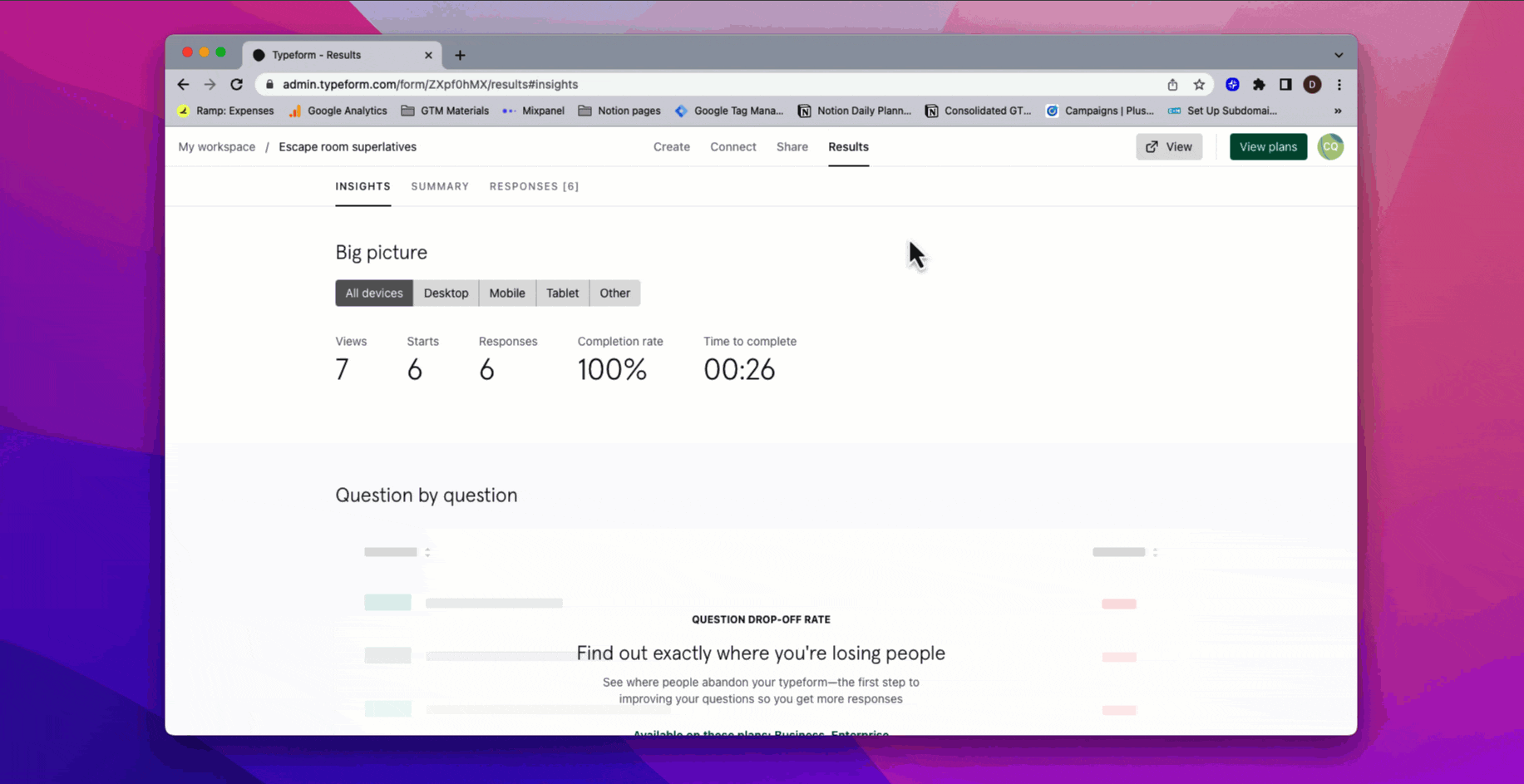The image size is (1524, 784).
Task: Open the Extensions puzzle piece menu
Action: pyautogui.click(x=1259, y=84)
